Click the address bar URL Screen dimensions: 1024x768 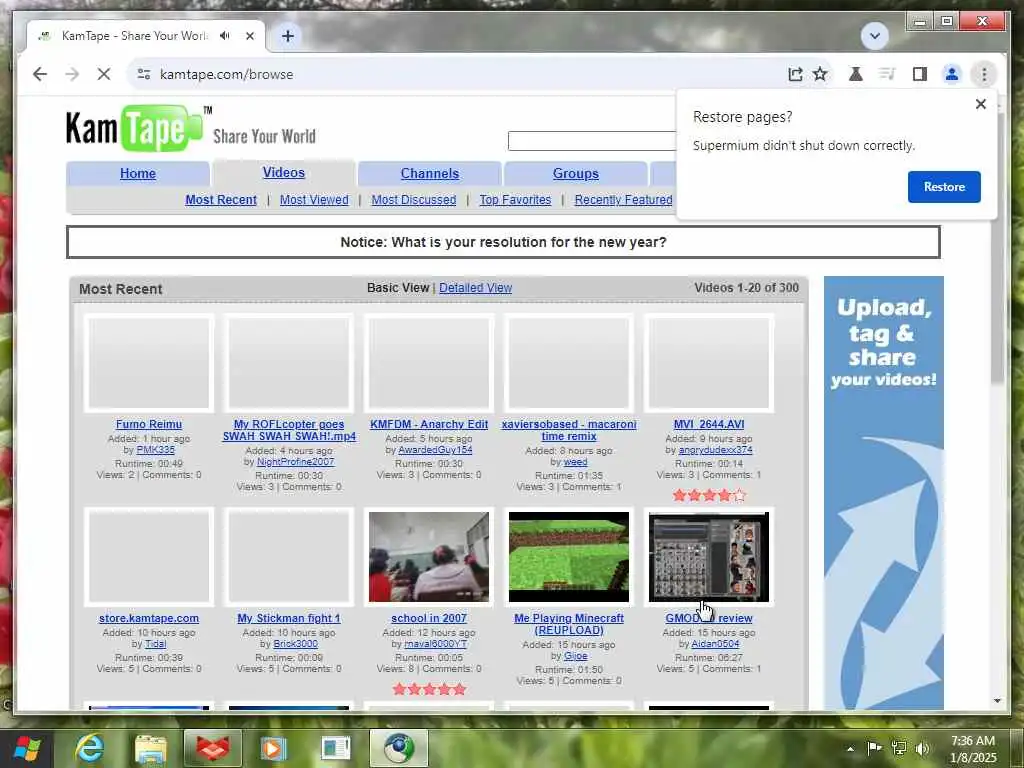coord(226,74)
